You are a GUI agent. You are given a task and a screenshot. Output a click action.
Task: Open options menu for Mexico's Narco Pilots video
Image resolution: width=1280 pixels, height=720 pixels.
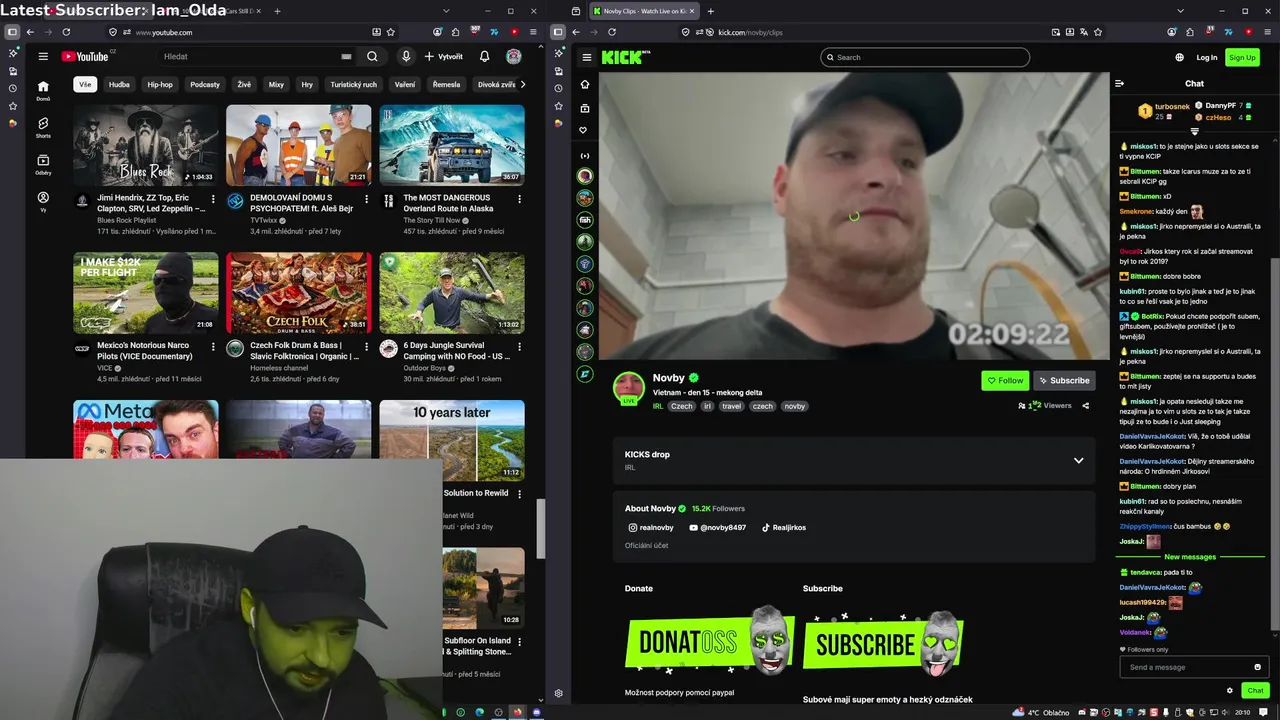point(213,346)
